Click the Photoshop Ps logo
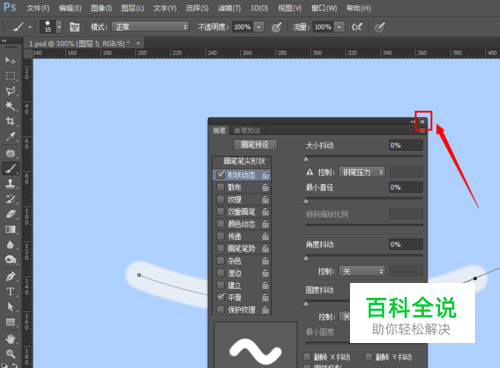500x368 pixels. pos(10,7)
